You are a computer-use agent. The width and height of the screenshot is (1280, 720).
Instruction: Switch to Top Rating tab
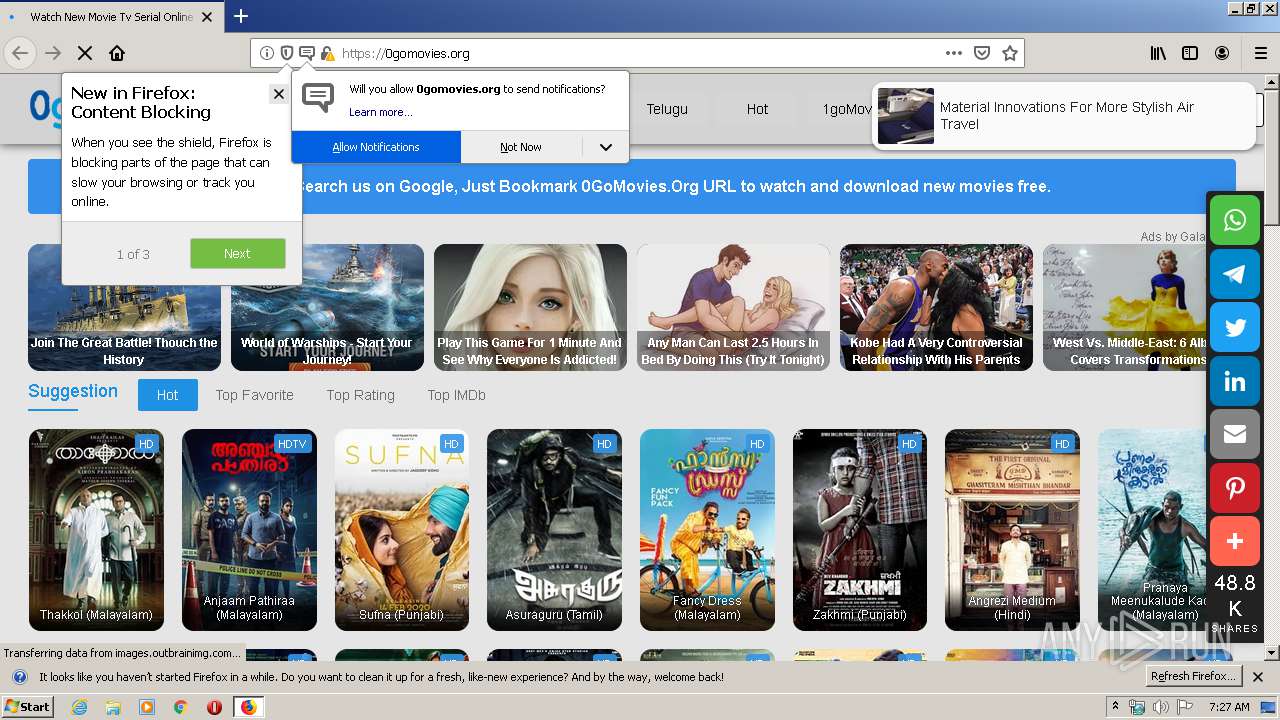(x=360, y=395)
